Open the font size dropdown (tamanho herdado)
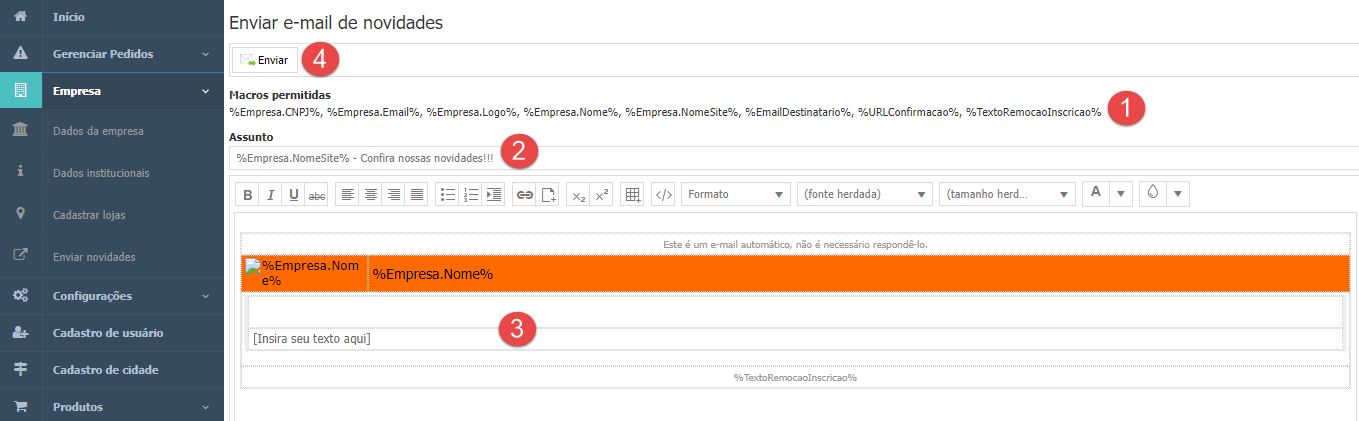The image size is (1359, 421). coord(1007,194)
